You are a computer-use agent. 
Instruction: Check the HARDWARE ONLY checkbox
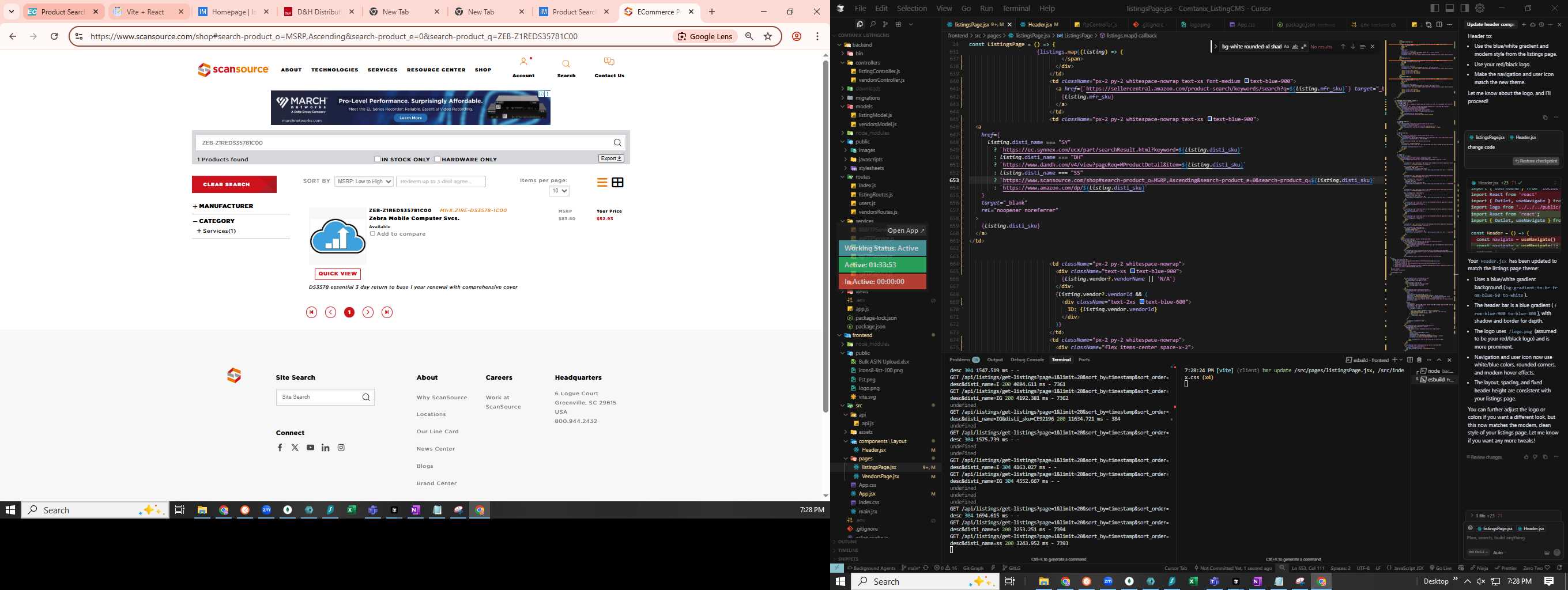click(437, 160)
